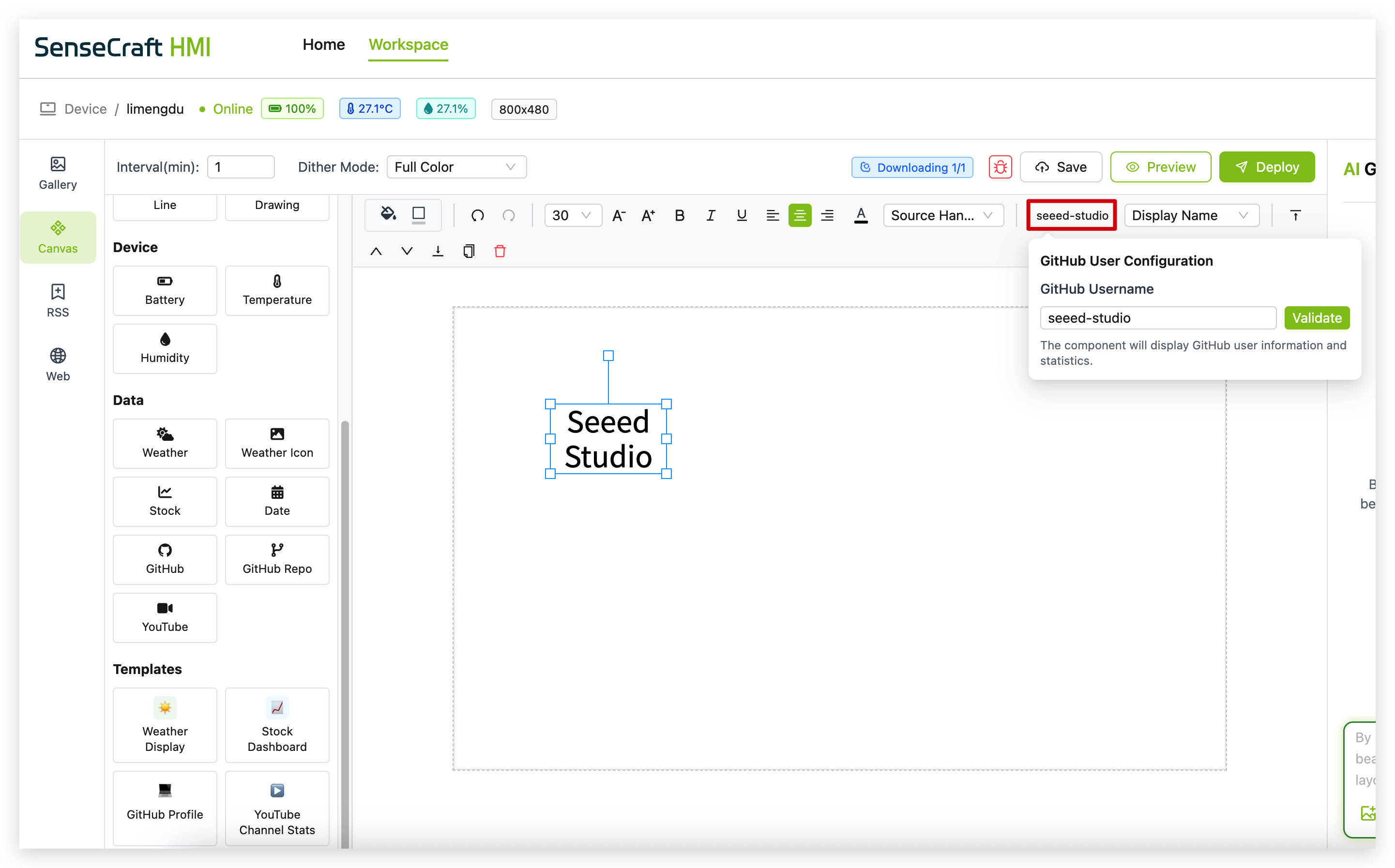Open the font size 30 dropdown
Image resolution: width=1395 pixels, height=868 pixels.
(573, 215)
